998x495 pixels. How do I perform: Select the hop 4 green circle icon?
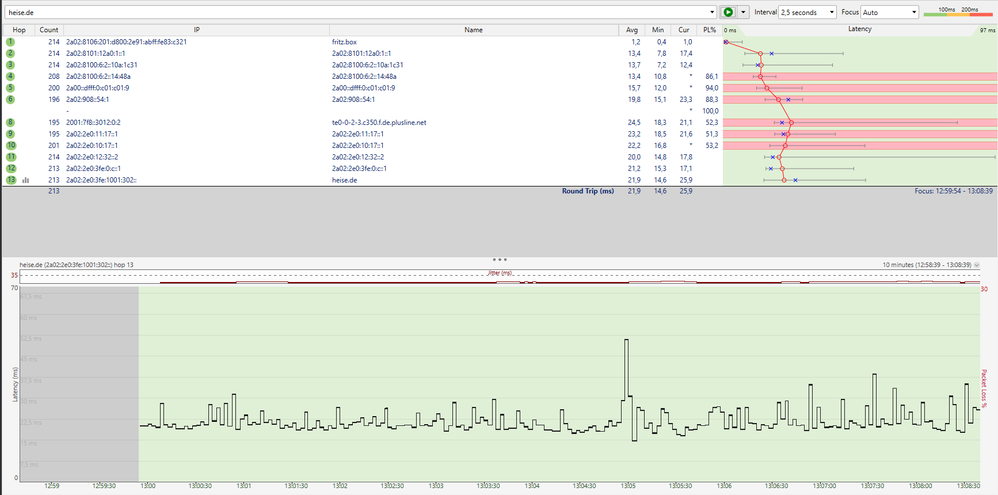click(x=11, y=76)
